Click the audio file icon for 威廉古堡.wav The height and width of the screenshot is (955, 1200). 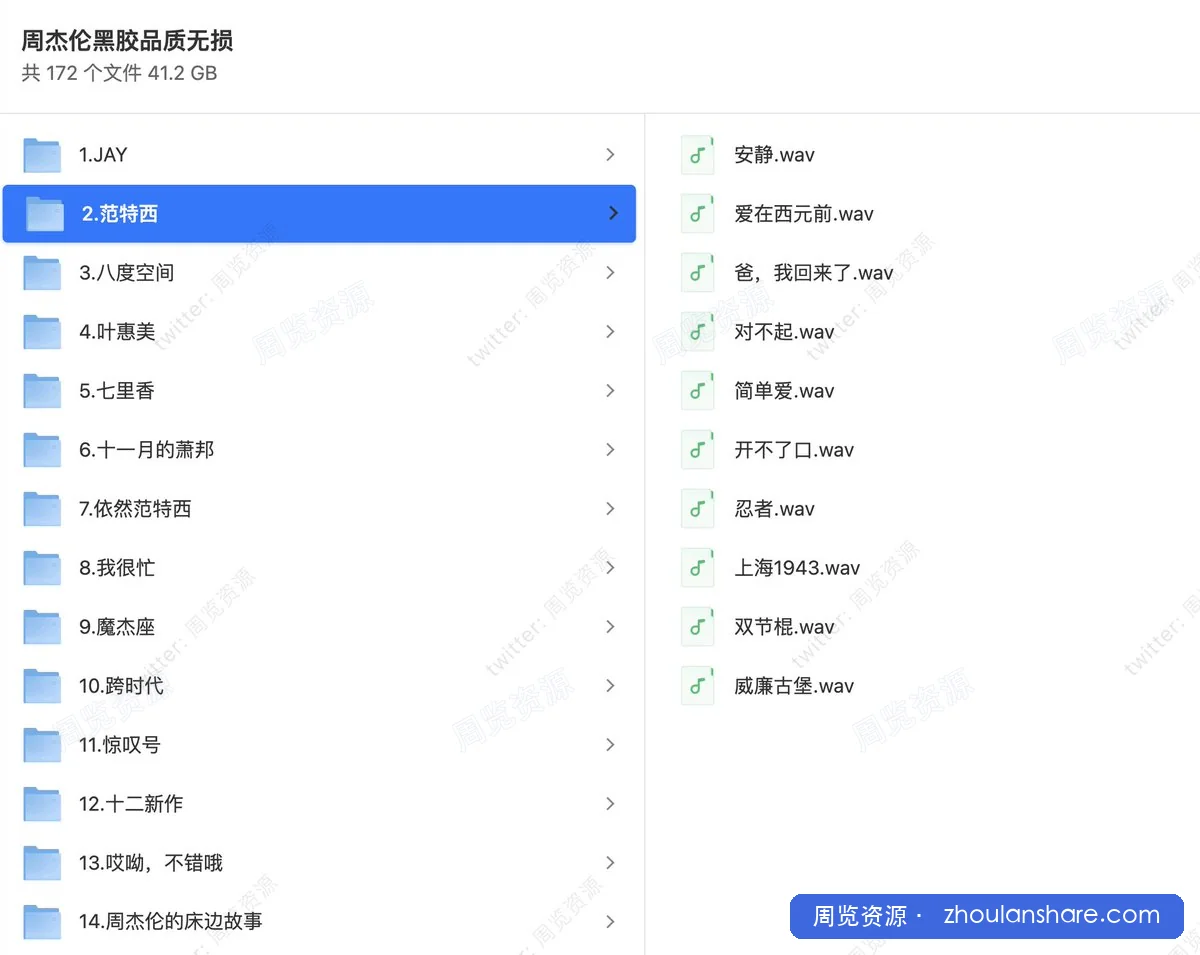pos(698,686)
